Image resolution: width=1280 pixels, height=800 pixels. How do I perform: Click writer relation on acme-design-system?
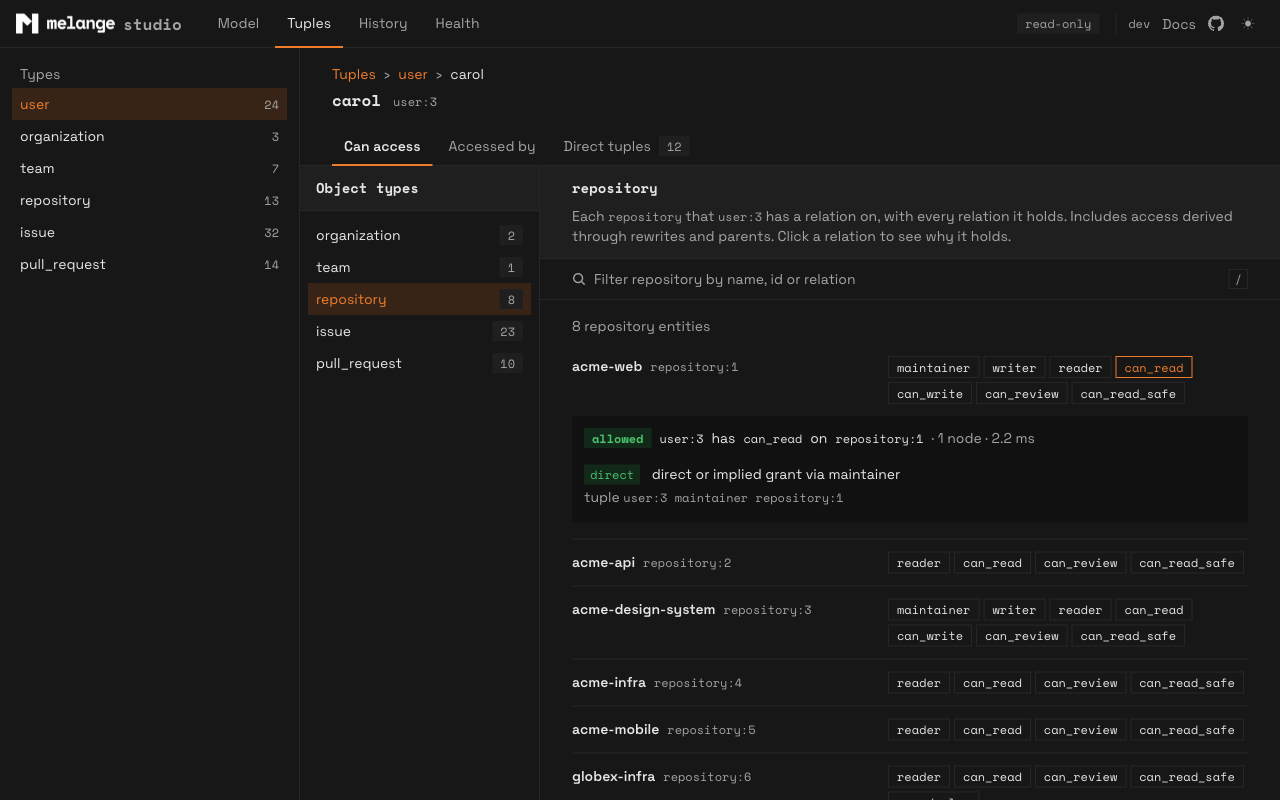click(x=1014, y=610)
